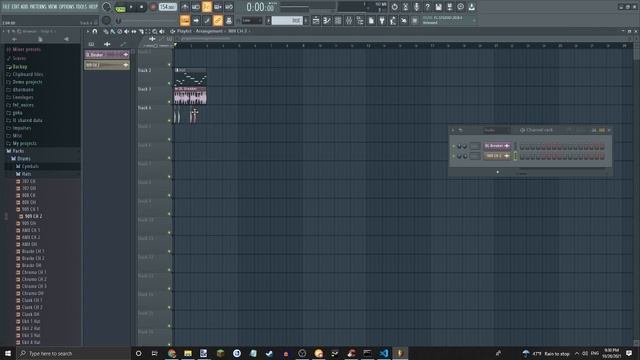Open the FILE menu

[6, 7]
